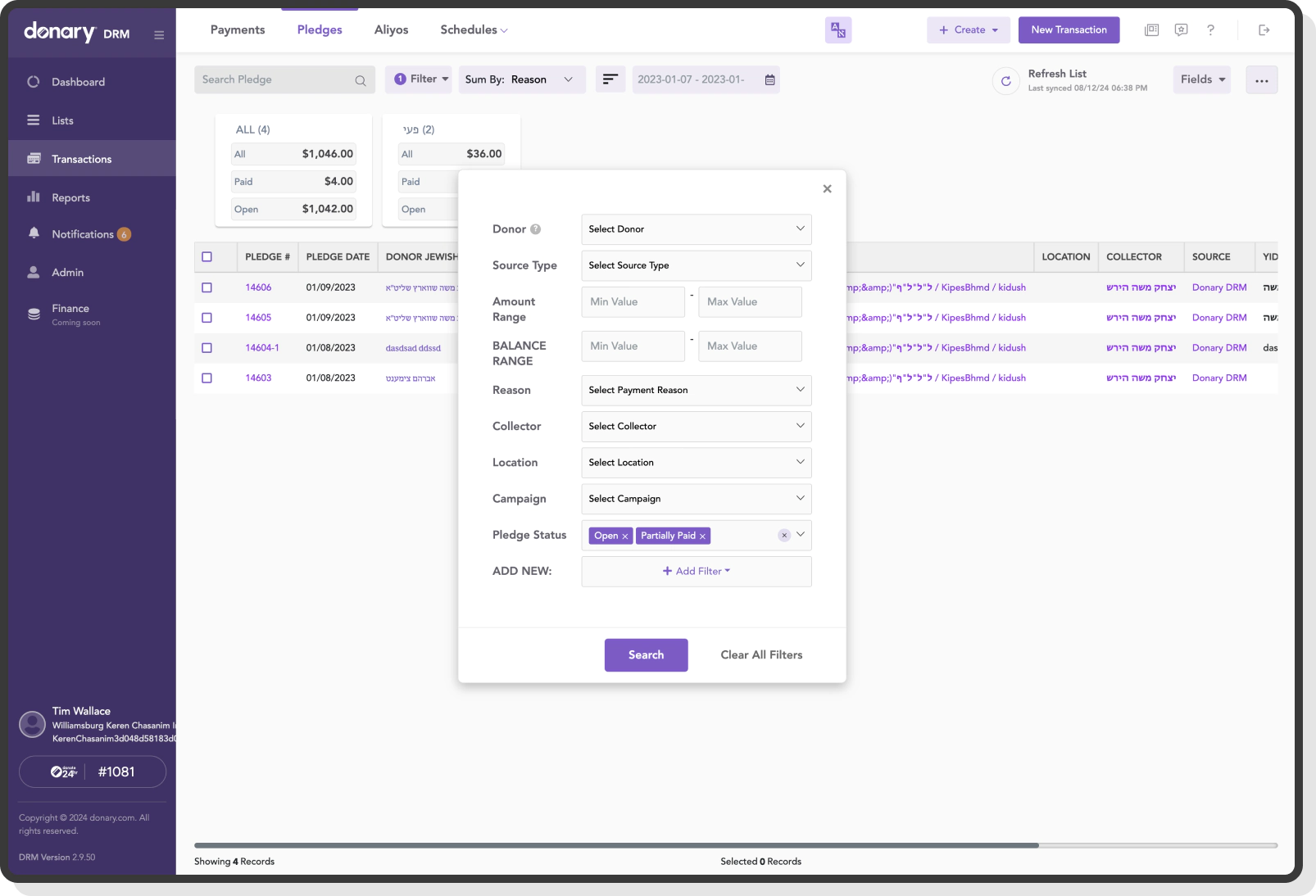Open Notifications showing 6 alerts
The image size is (1316, 896).
(84, 233)
